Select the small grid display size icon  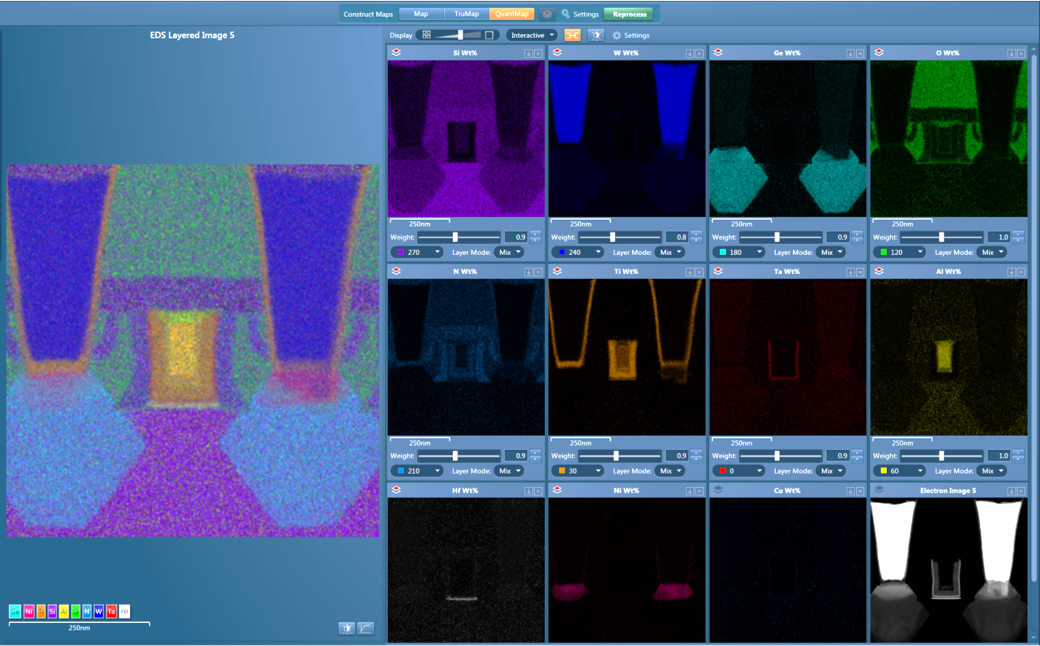pyautogui.click(x=426, y=35)
